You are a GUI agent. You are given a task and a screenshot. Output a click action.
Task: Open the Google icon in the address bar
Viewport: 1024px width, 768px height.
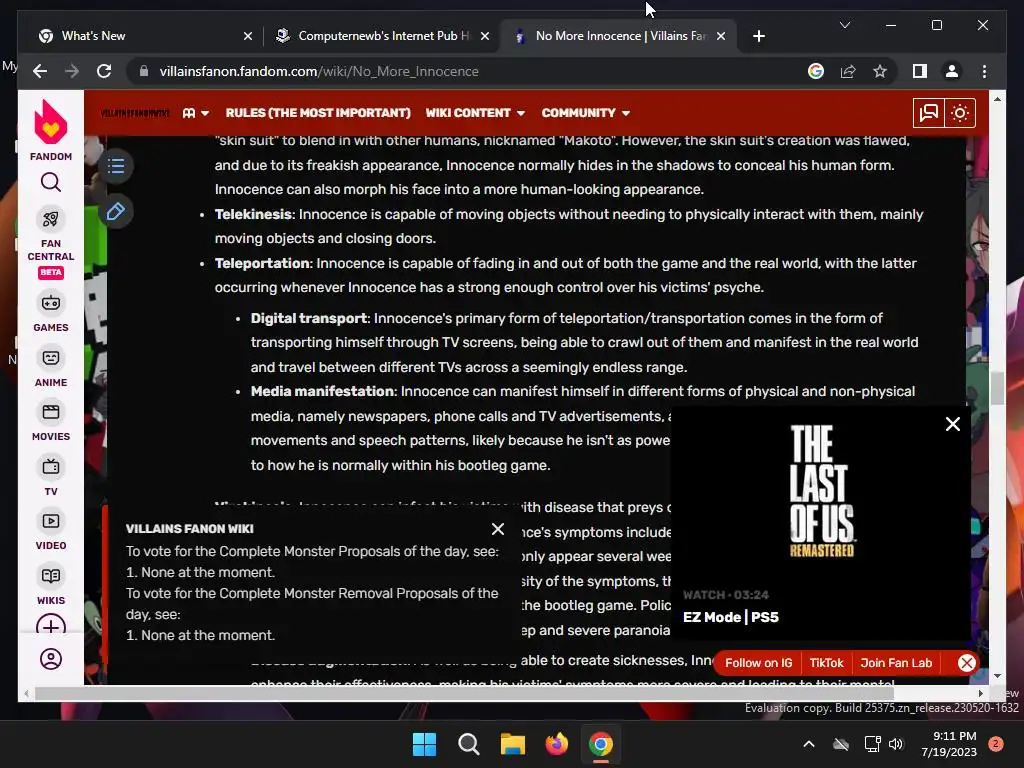(816, 71)
